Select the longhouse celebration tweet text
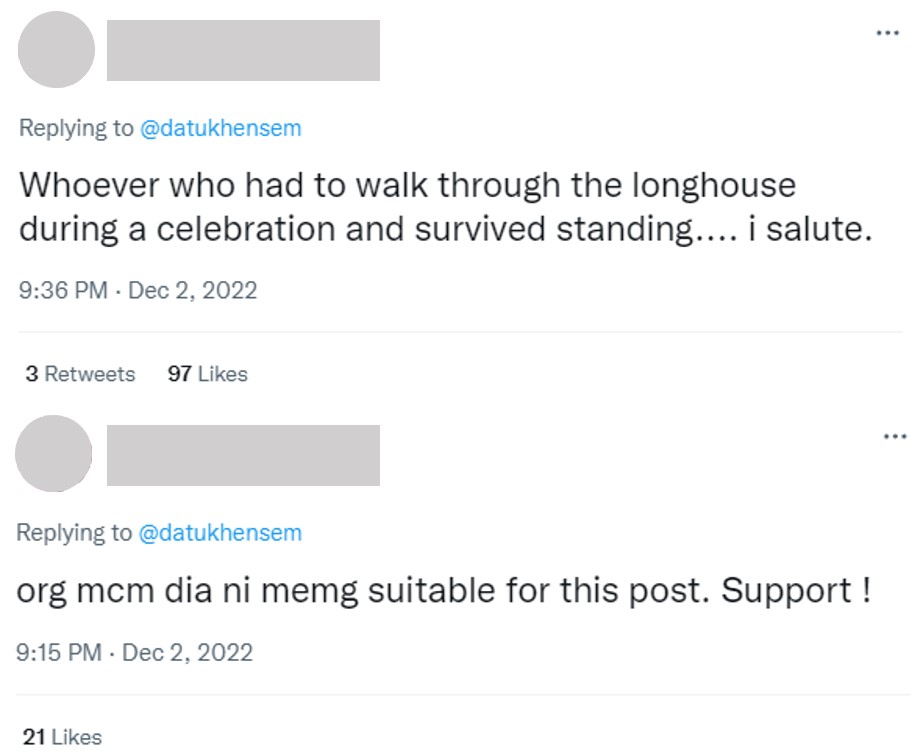 tap(445, 207)
